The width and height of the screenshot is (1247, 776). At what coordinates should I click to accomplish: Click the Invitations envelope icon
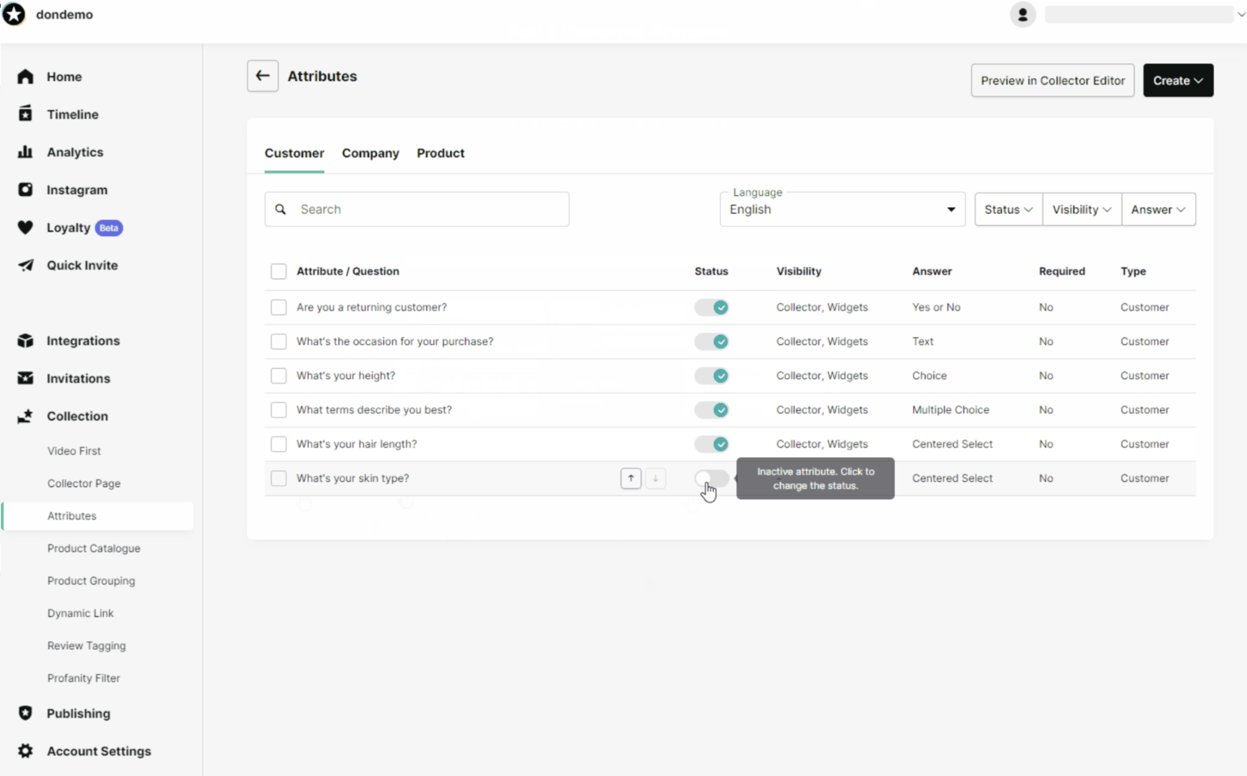26,378
